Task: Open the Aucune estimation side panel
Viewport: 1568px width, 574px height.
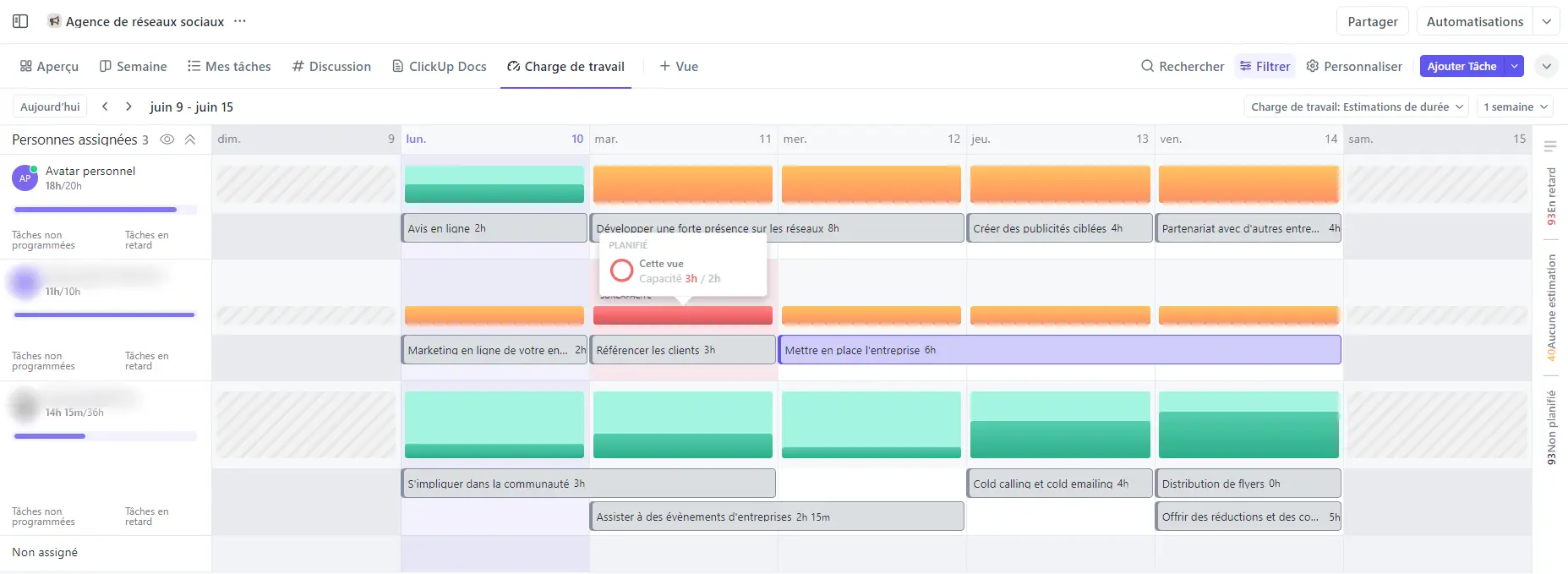Action: (x=1551, y=308)
